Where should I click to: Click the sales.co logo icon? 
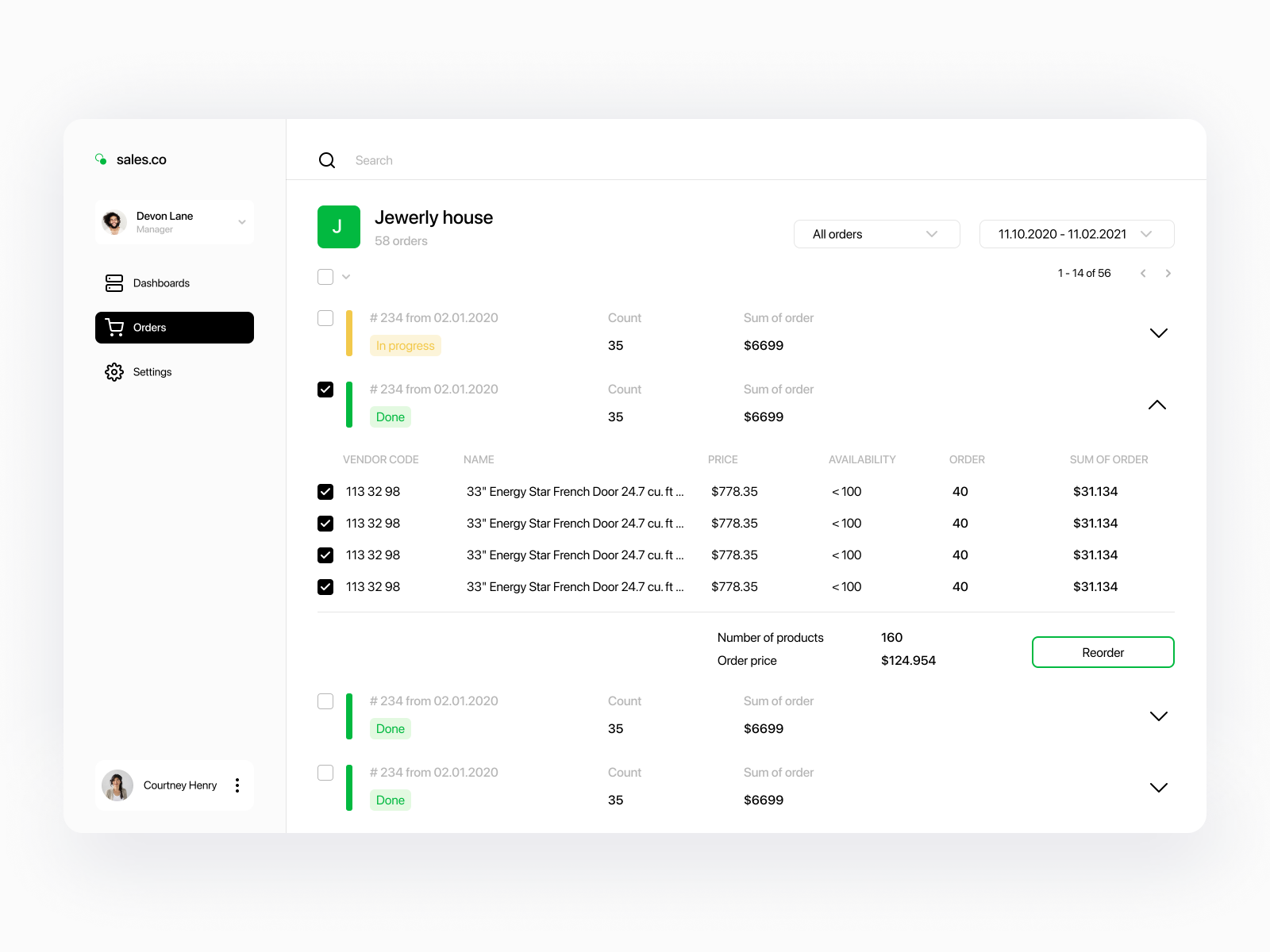pos(102,159)
